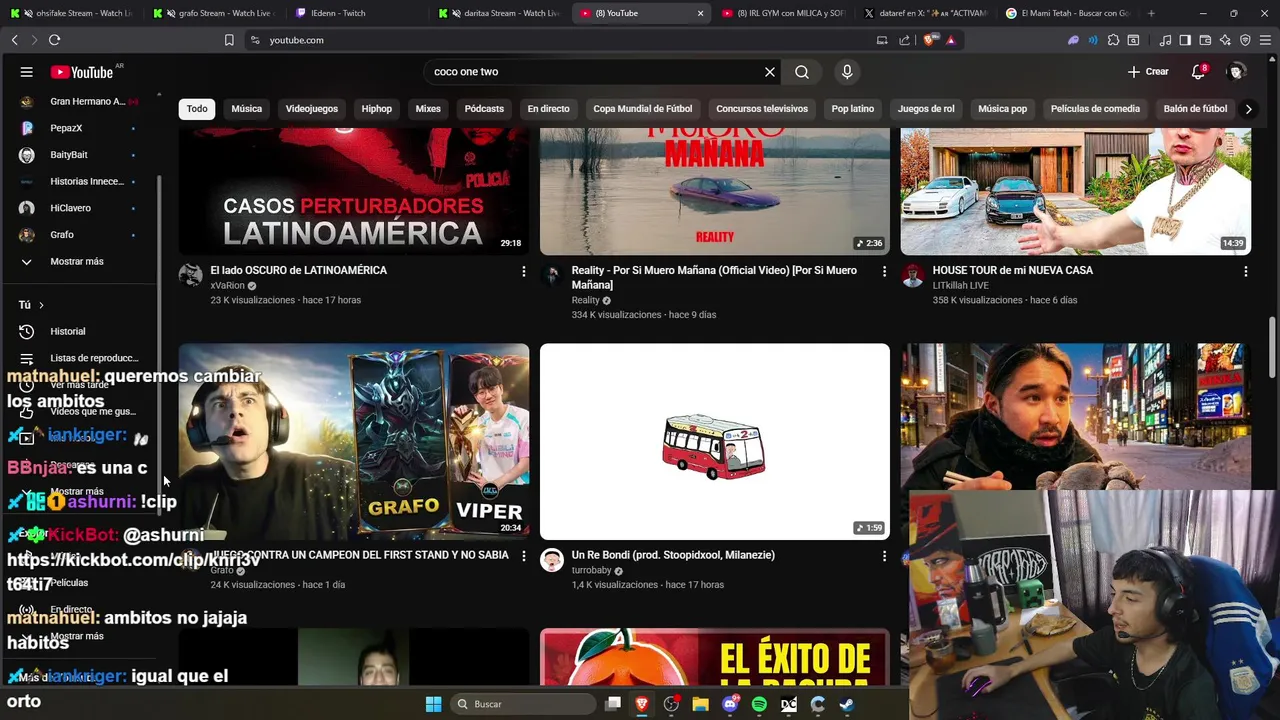Open the video titled HOUSE TOUR de mi NUEVA CASA
The height and width of the screenshot is (720, 1280).
(1012, 270)
